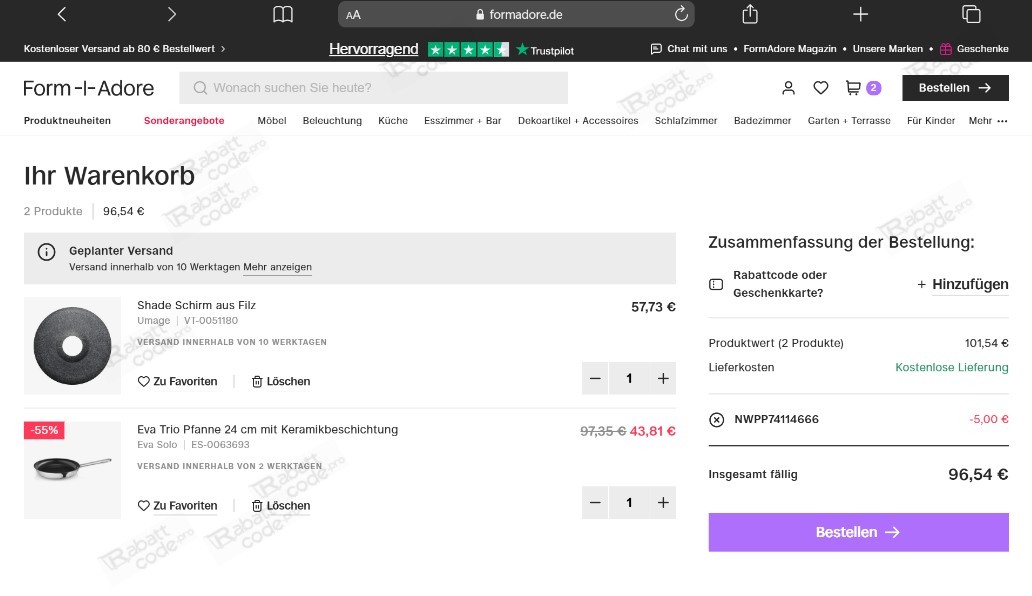Select quantity field of Shade Schirm
The image size is (1032, 596).
coord(629,378)
